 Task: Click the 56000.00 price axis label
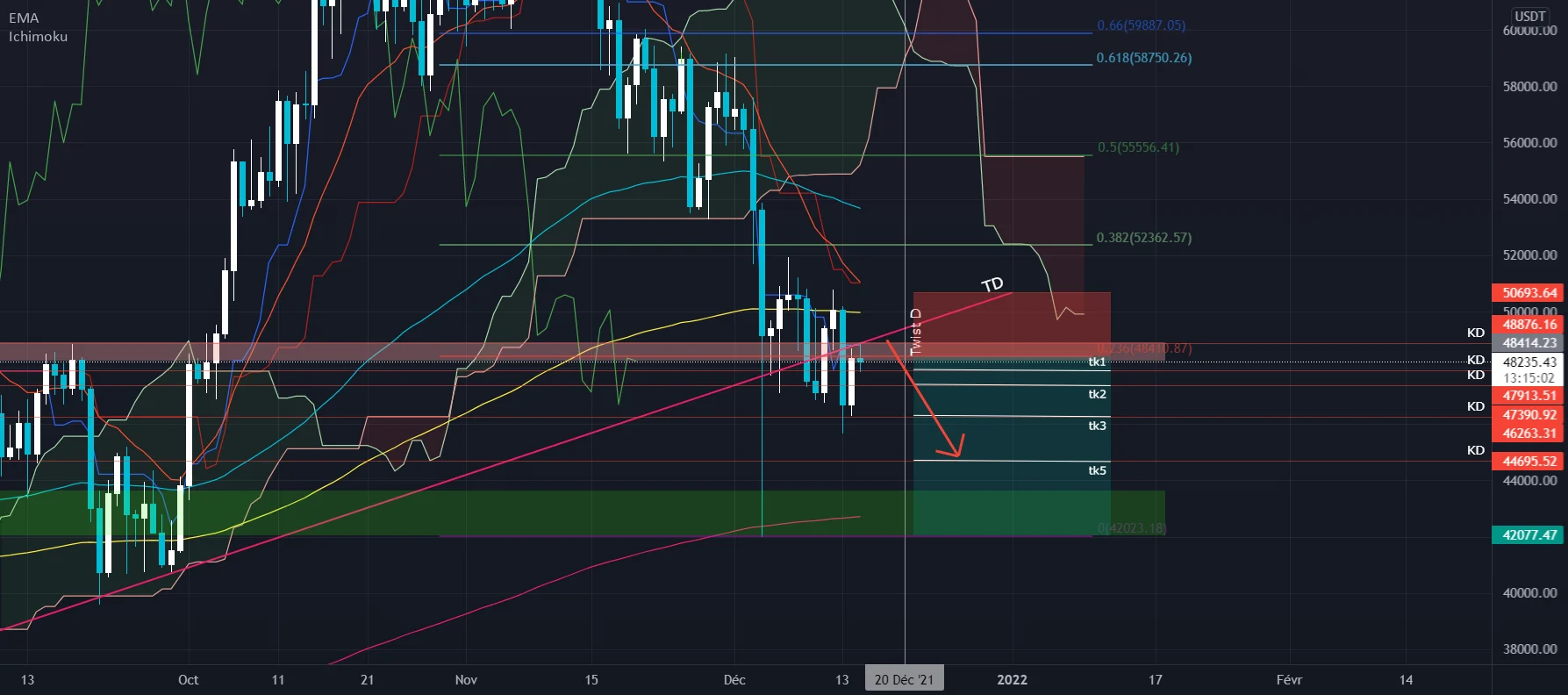point(1529,143)
